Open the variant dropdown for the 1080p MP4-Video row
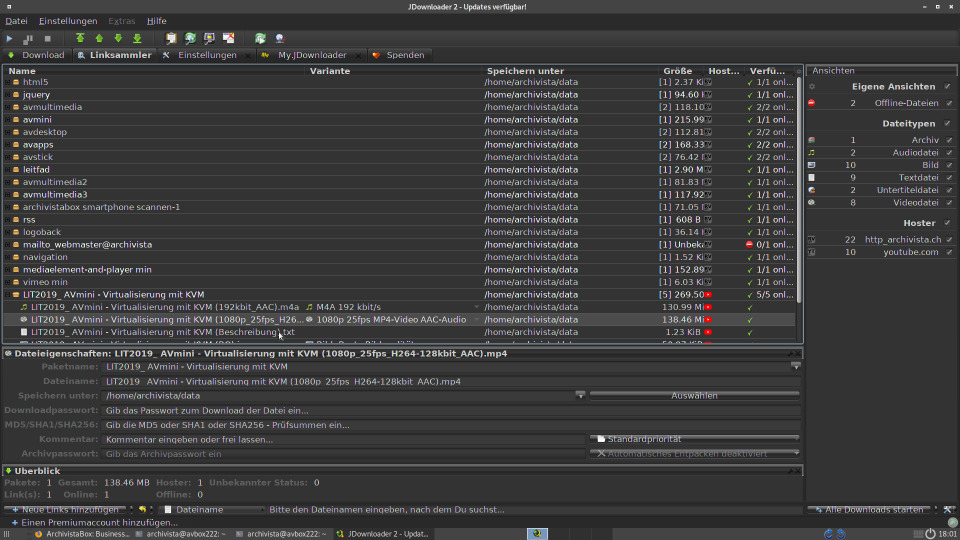The width and height of the screenshot is (960, 540). (476, 320)
